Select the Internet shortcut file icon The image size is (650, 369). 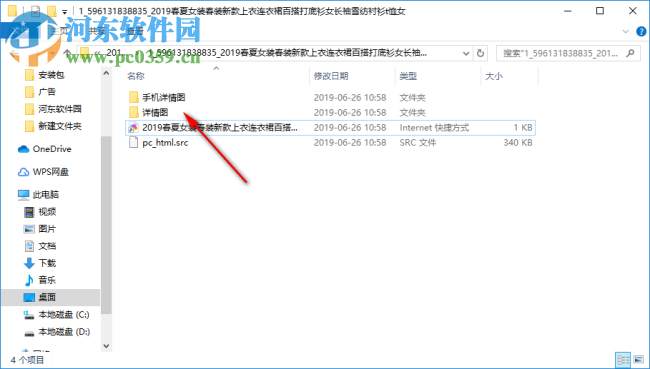coord(133,128)
